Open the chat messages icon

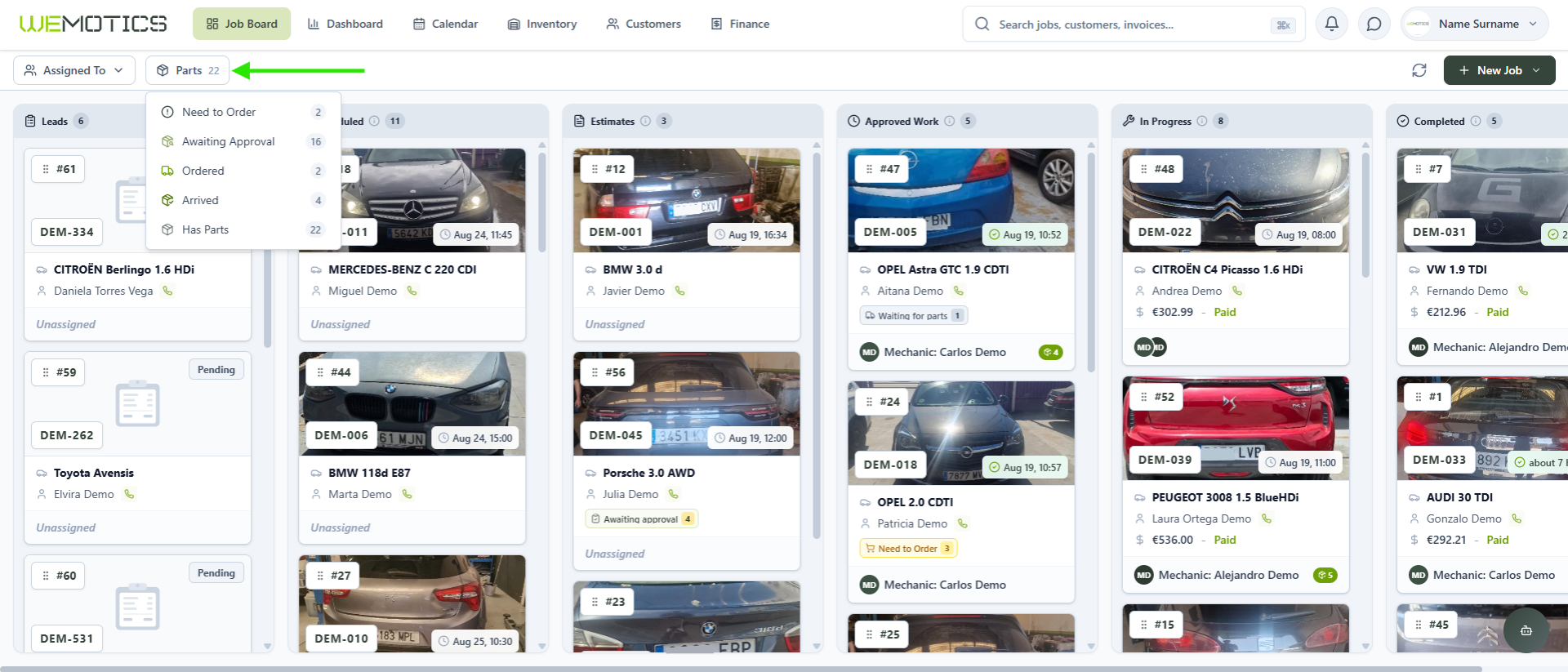1374,24
